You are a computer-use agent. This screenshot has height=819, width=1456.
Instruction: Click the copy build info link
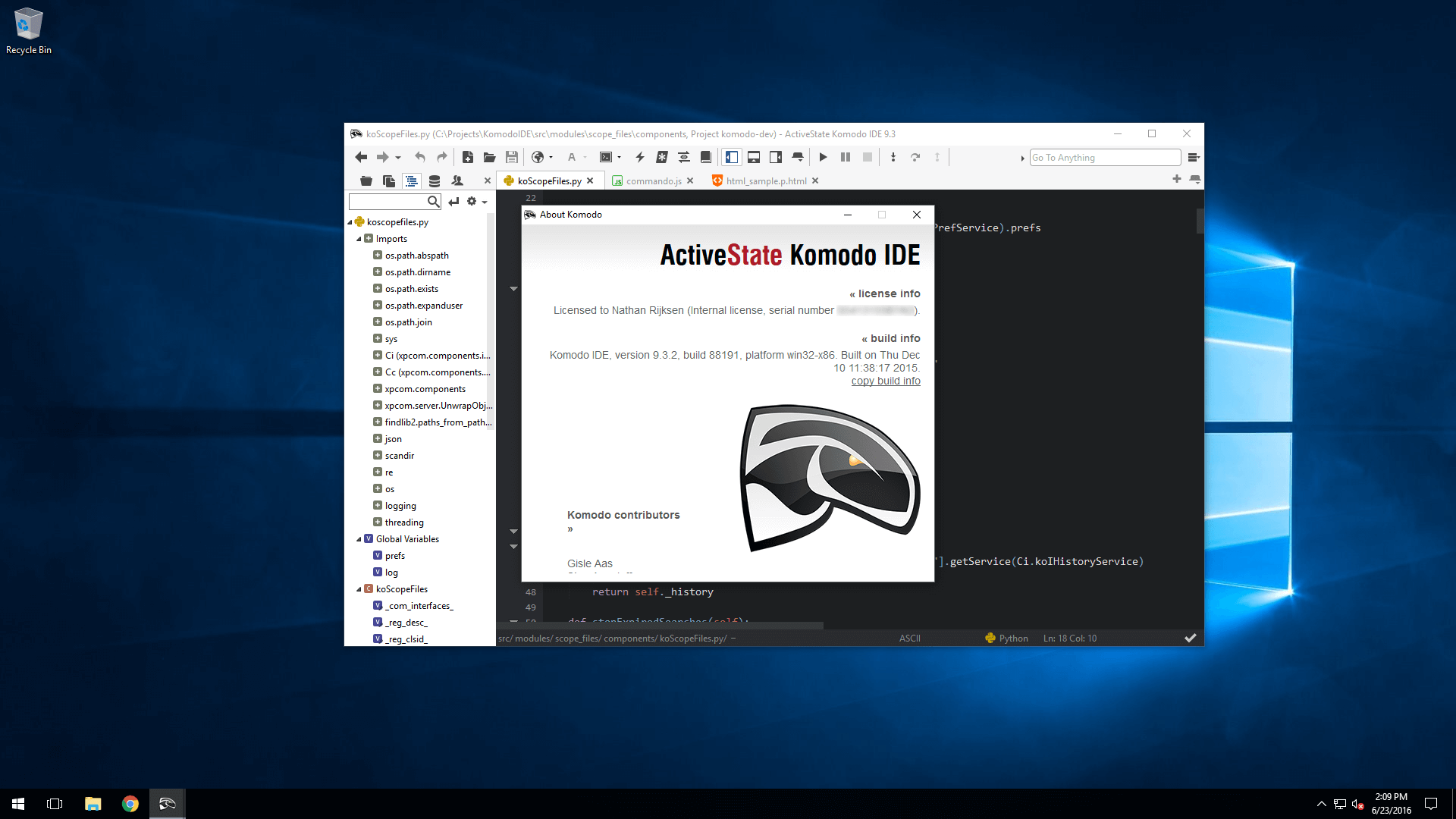click(886, 381)
